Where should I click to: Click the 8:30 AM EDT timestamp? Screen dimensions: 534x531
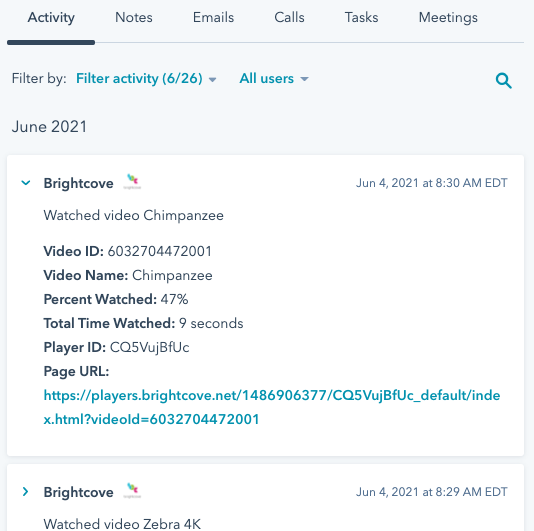tap(431, 183)
